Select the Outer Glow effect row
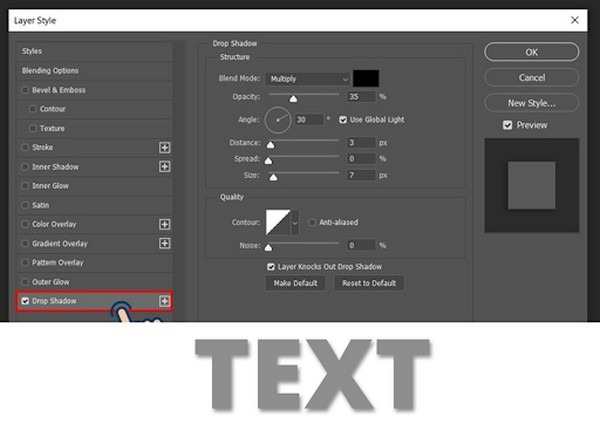Screen dimensions: 600x424 [95, 282]
